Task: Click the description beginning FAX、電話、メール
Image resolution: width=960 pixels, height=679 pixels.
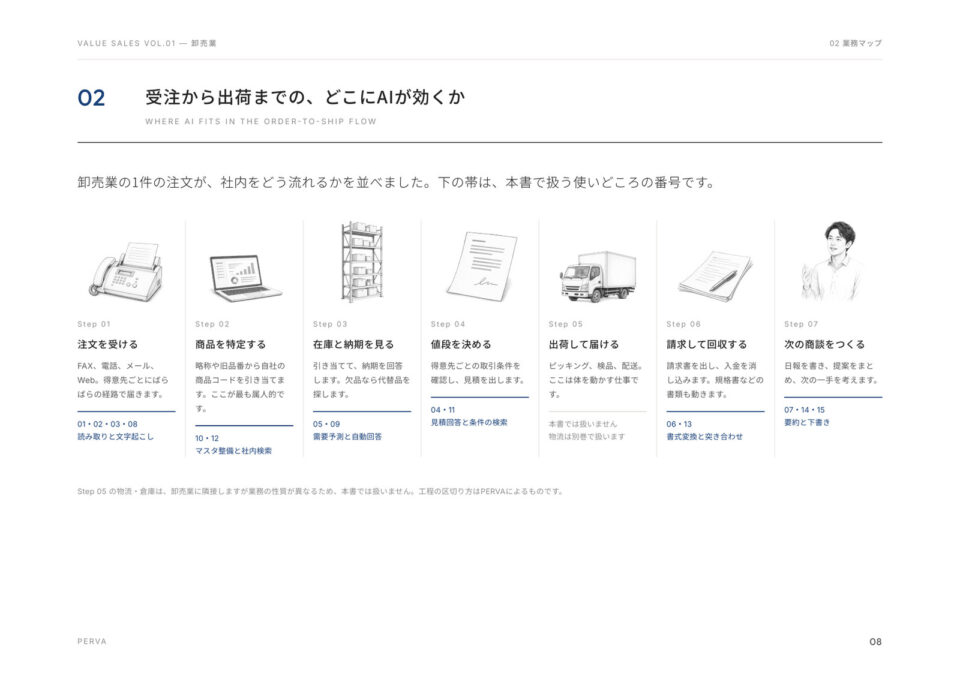Action: click(x=122, y=380)
